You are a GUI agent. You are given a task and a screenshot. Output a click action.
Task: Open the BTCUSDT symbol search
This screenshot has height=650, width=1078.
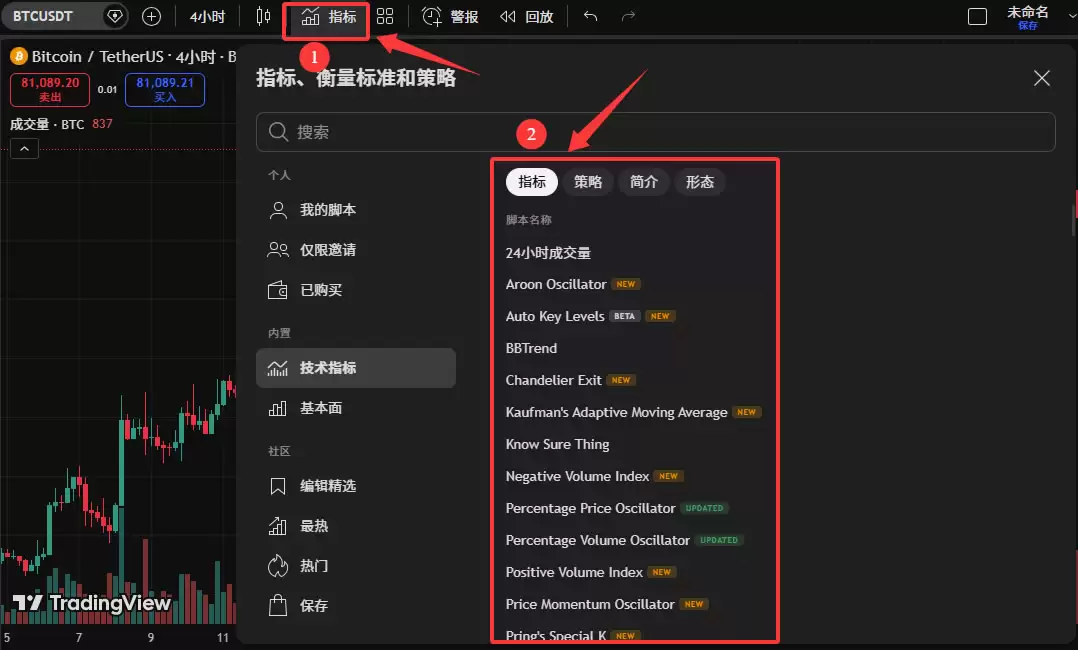coord(43,17)
